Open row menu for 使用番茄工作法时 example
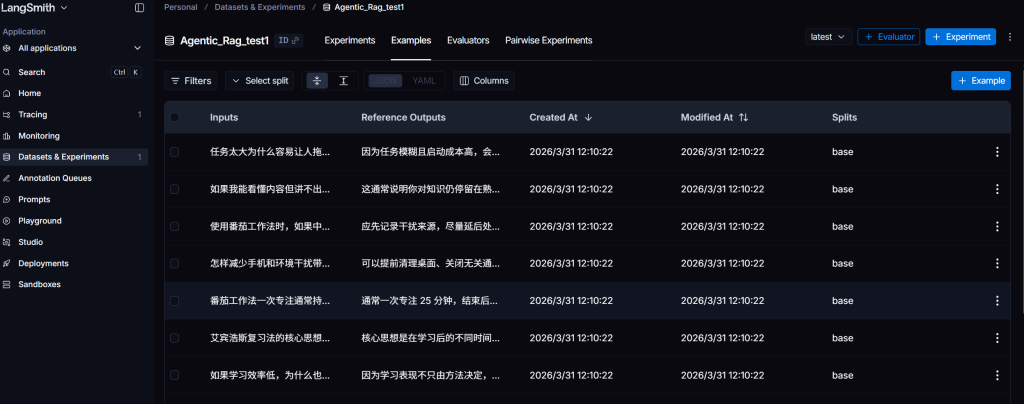 997,226
